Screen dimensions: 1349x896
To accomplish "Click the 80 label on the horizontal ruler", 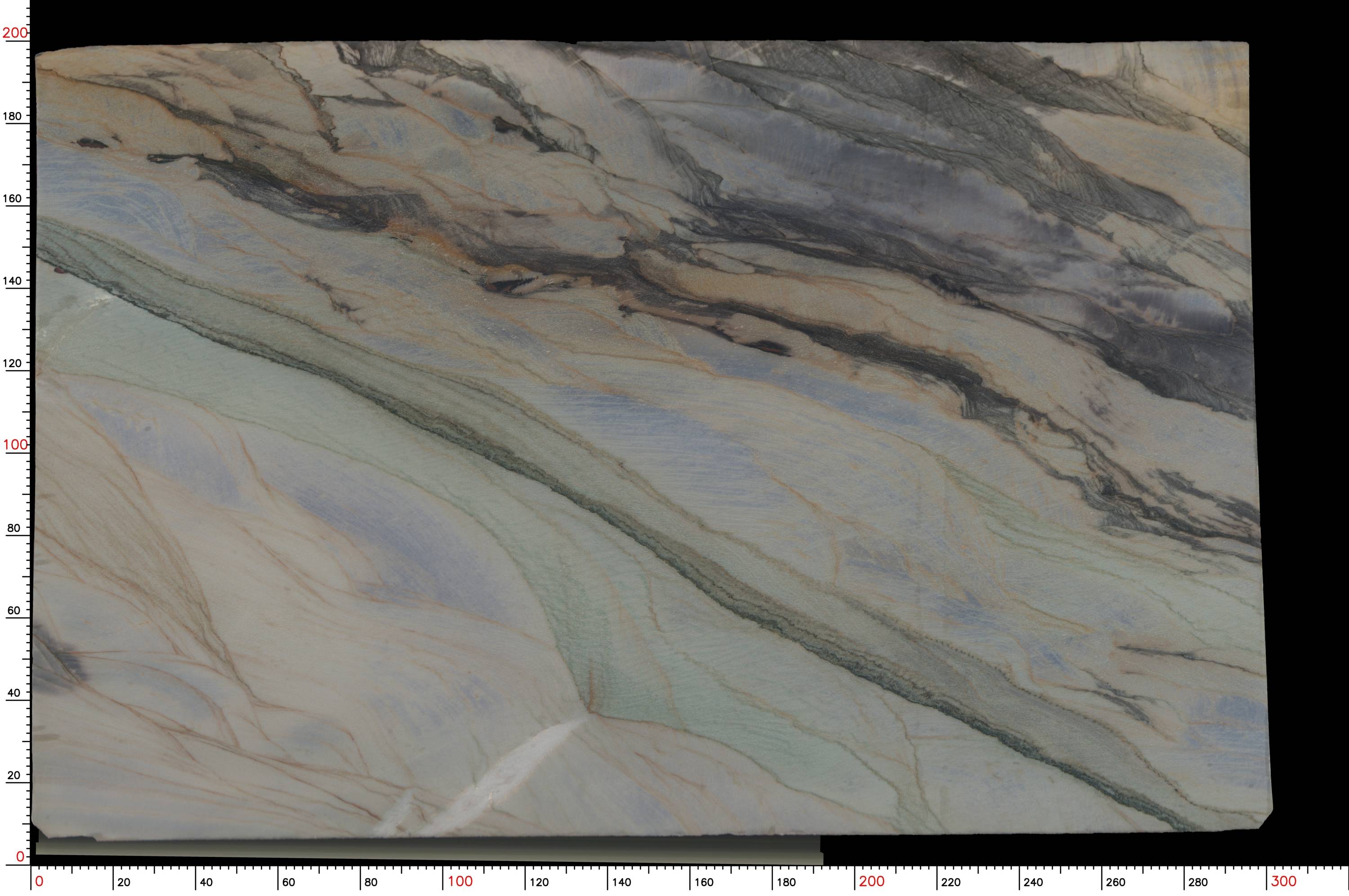I will (371, 882).
